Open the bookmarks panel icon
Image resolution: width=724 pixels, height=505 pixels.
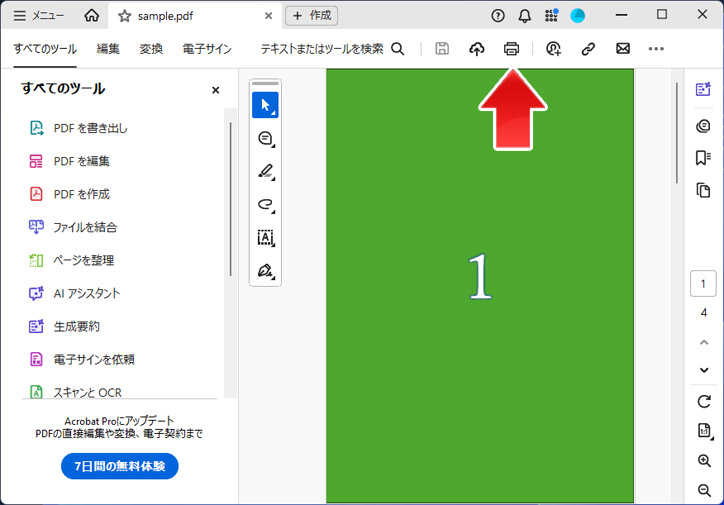pyautogui.click(x=703, y=157)
